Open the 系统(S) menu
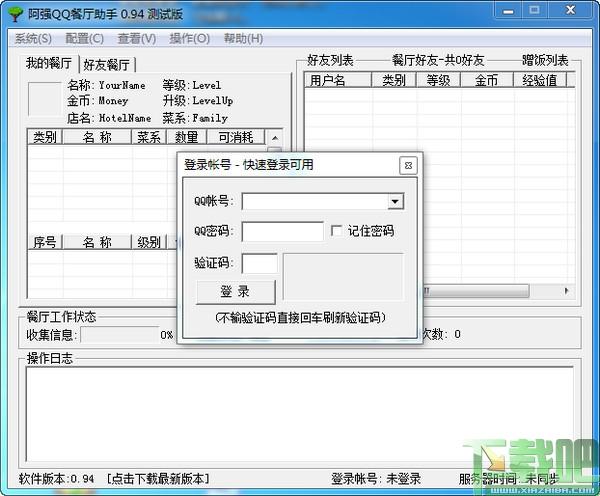This screenshot has width=600, height=496. click(33, 38)
